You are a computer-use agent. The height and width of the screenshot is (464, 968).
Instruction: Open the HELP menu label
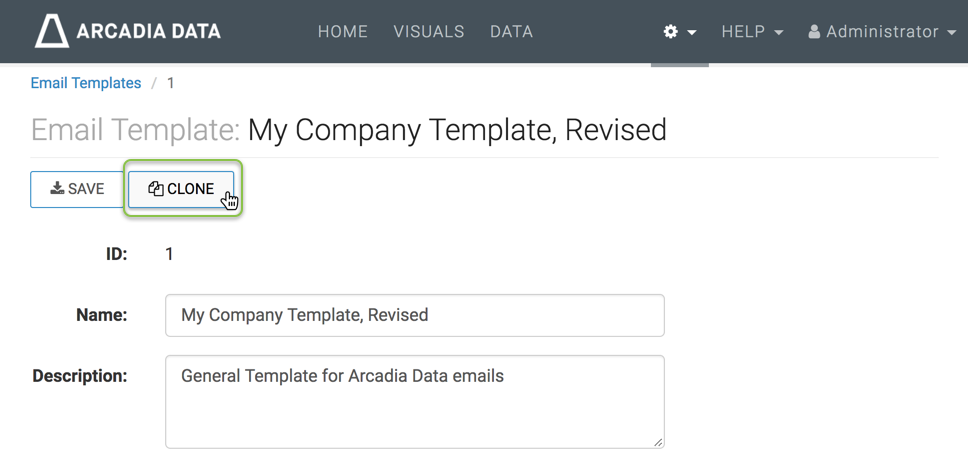(743, 32)
